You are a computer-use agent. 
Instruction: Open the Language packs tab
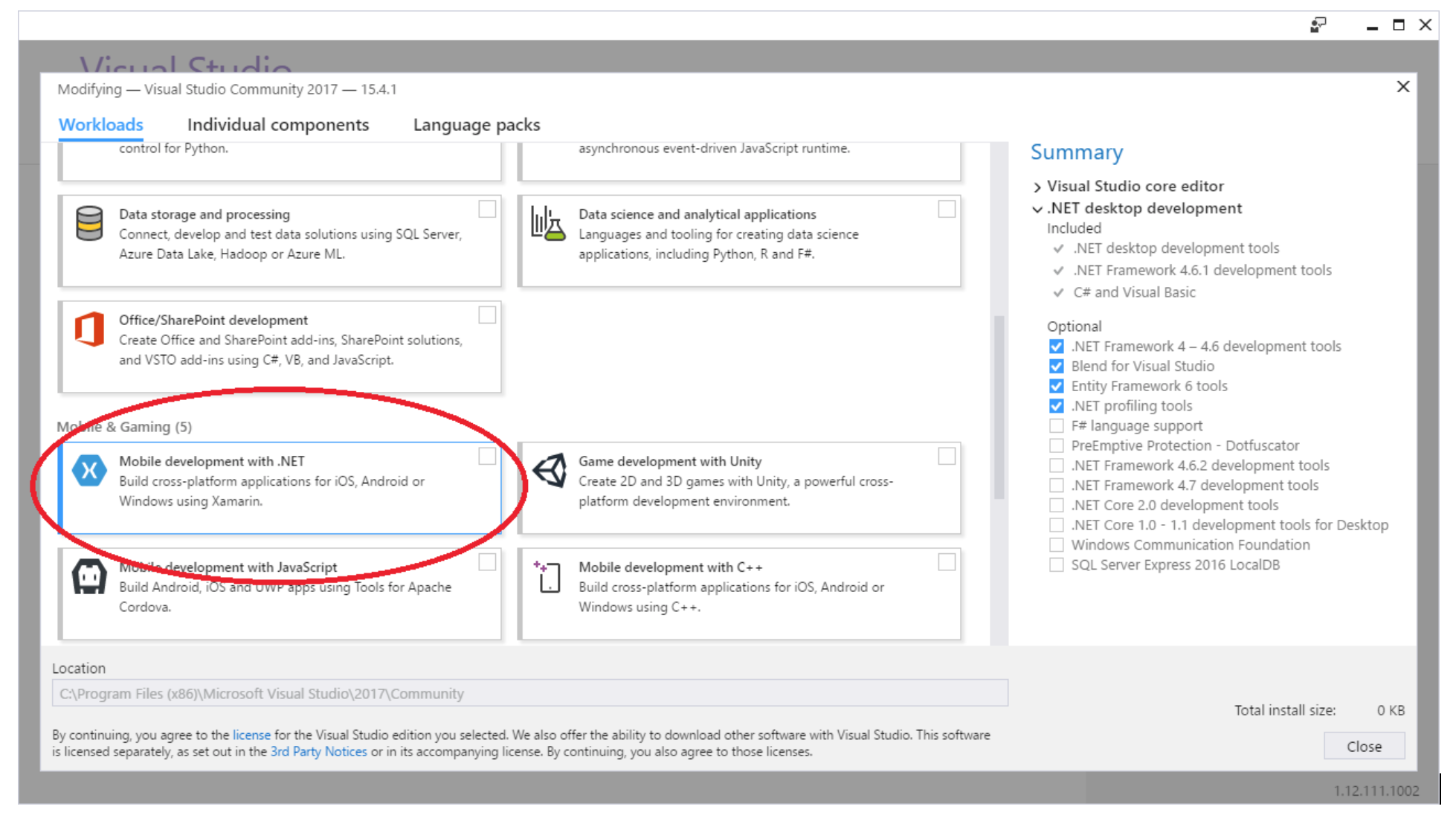[x=477, y=124]
